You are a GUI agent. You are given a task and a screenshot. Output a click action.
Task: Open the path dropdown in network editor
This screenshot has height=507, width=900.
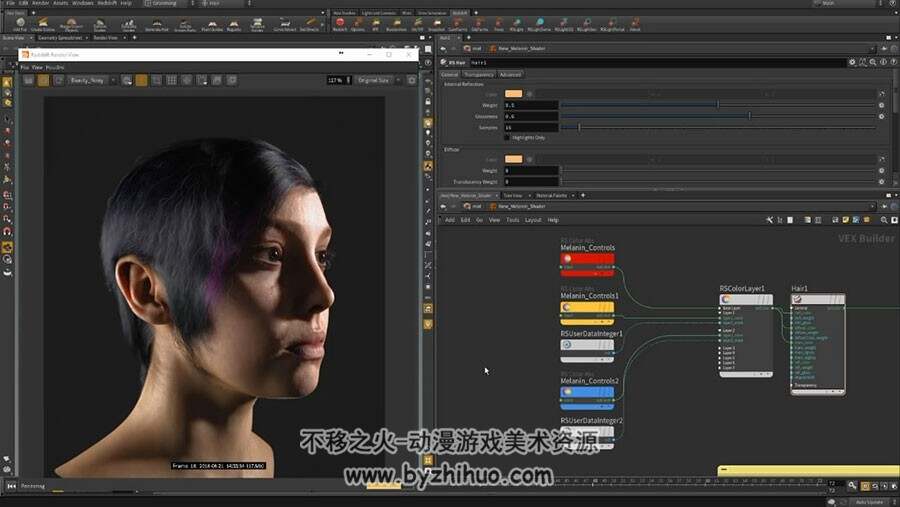872,206
